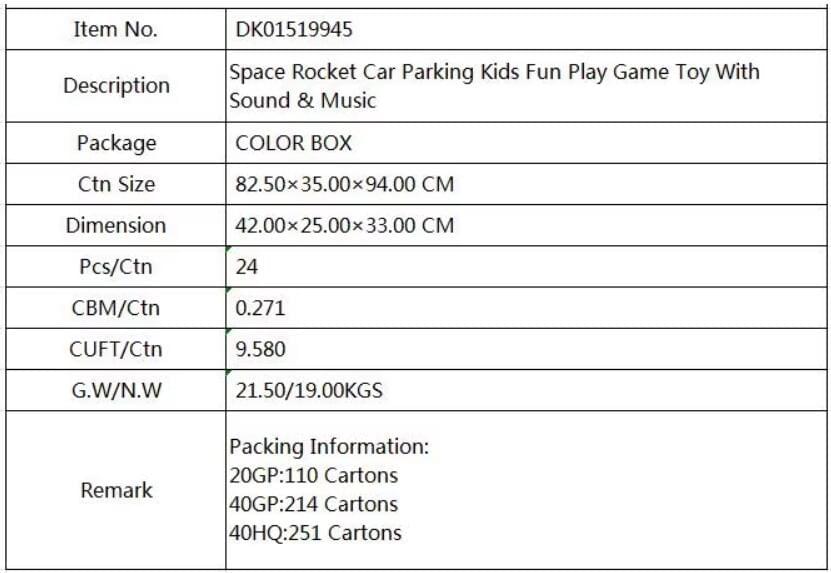Click the "Remark" label cell
Image resolution: width=831 pixels, height=573 pixels.
(x=116, y=490)
